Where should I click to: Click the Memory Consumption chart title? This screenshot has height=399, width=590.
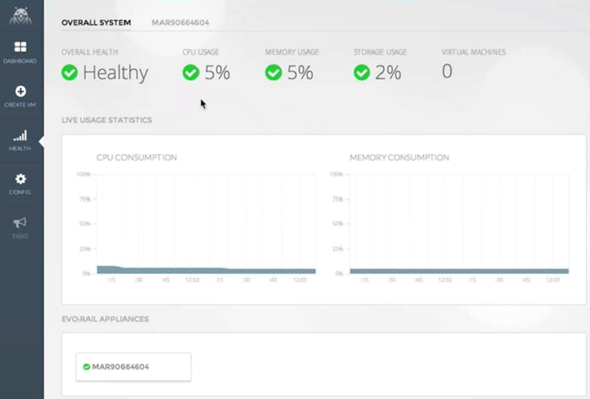(399, 157)
